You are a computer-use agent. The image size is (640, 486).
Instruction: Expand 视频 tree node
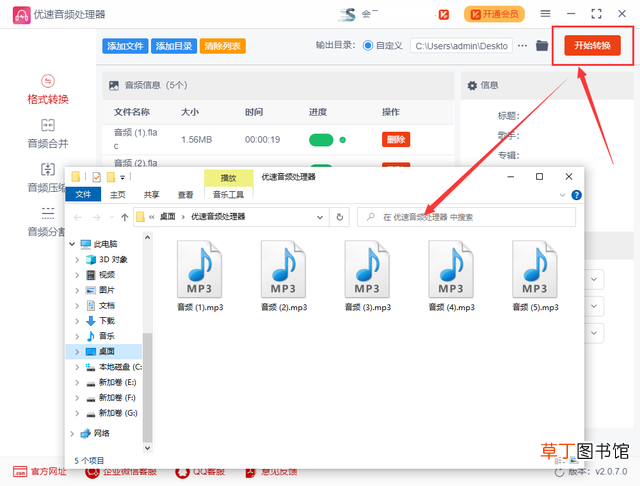(77, 275)
